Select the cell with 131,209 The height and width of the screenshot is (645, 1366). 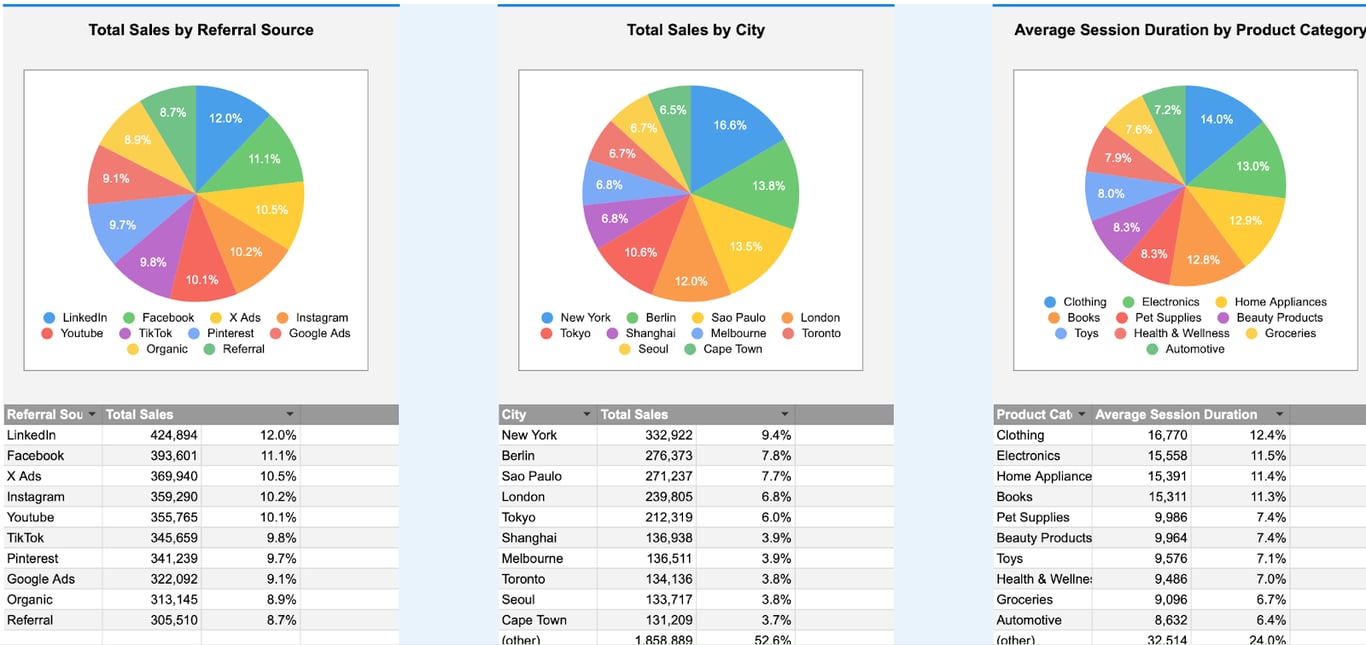(646, 620)
